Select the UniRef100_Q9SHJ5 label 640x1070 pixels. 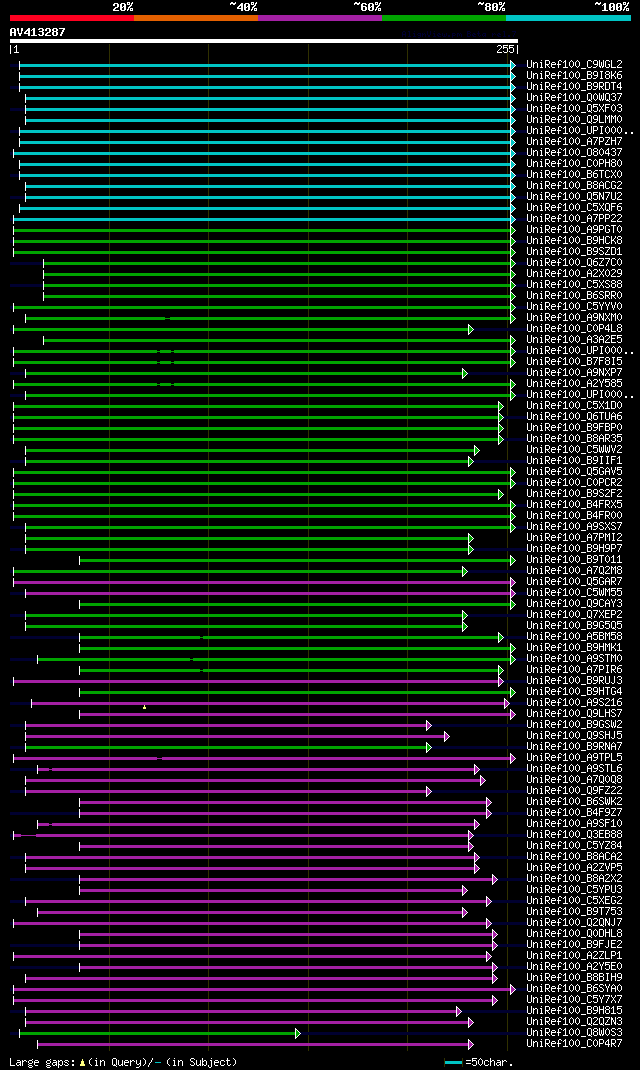[x=574, y=736]
